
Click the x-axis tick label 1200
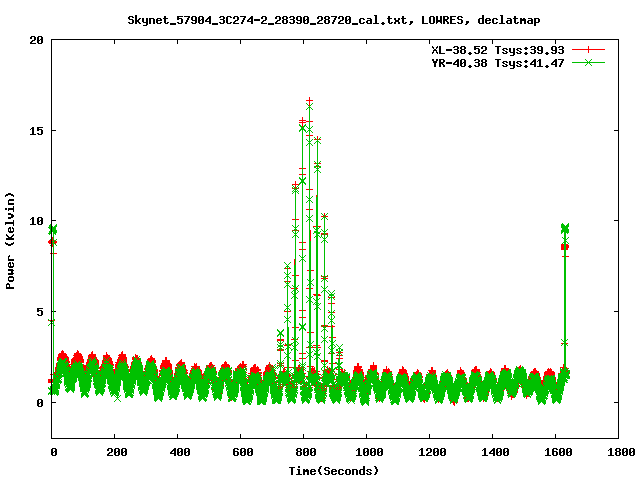point(432,452)
